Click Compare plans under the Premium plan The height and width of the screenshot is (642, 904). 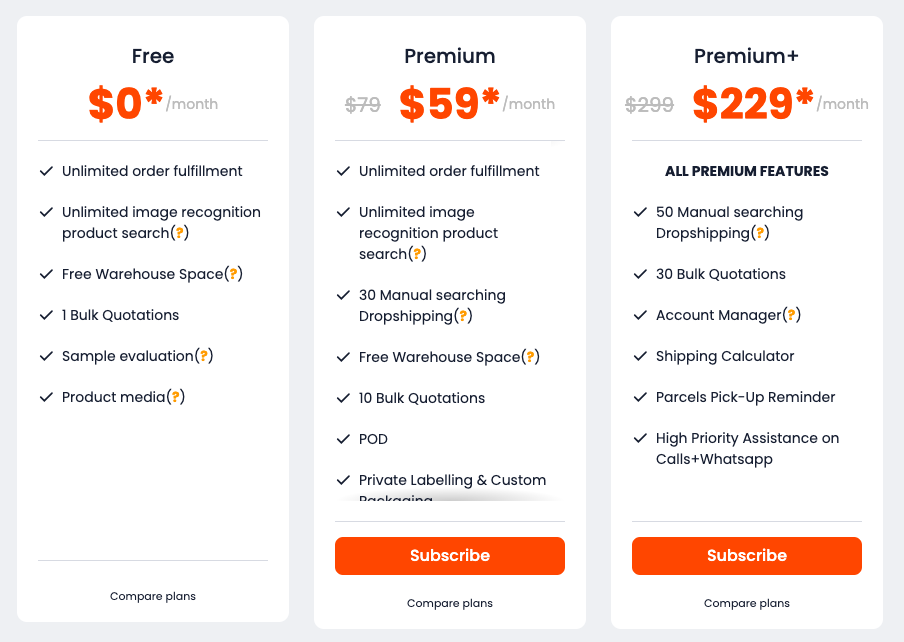pos(450,603)
